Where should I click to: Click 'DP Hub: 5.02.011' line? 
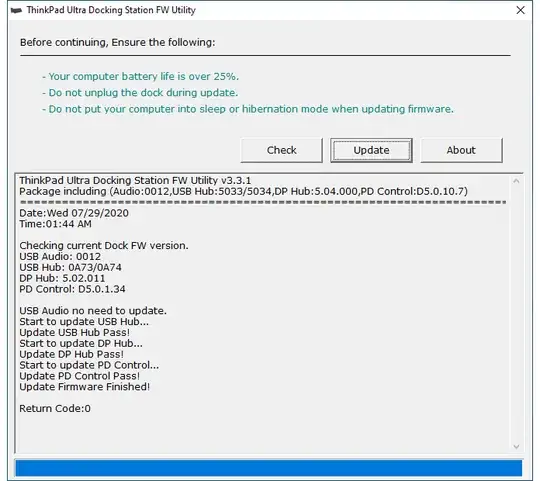[62, 278]
